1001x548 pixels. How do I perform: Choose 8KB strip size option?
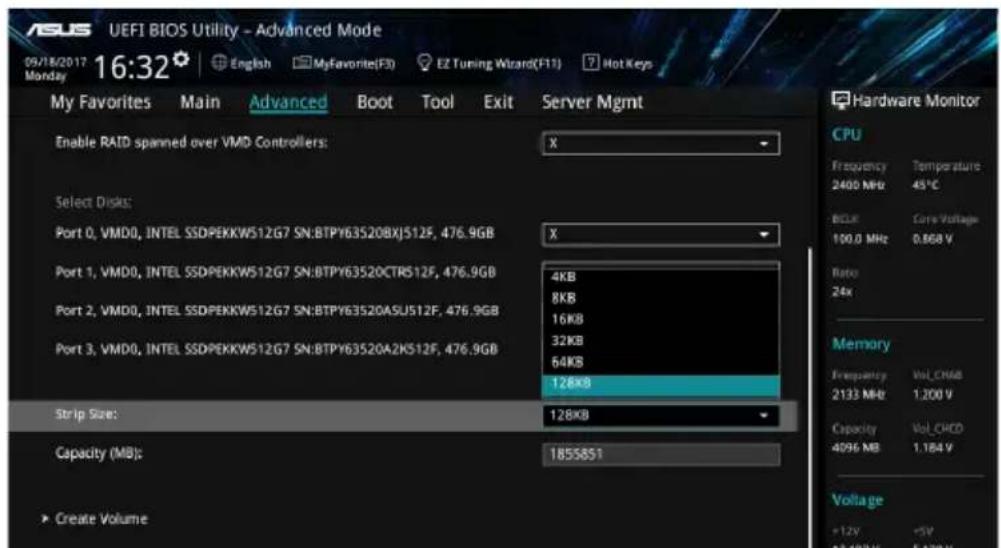tap(661, 298)
